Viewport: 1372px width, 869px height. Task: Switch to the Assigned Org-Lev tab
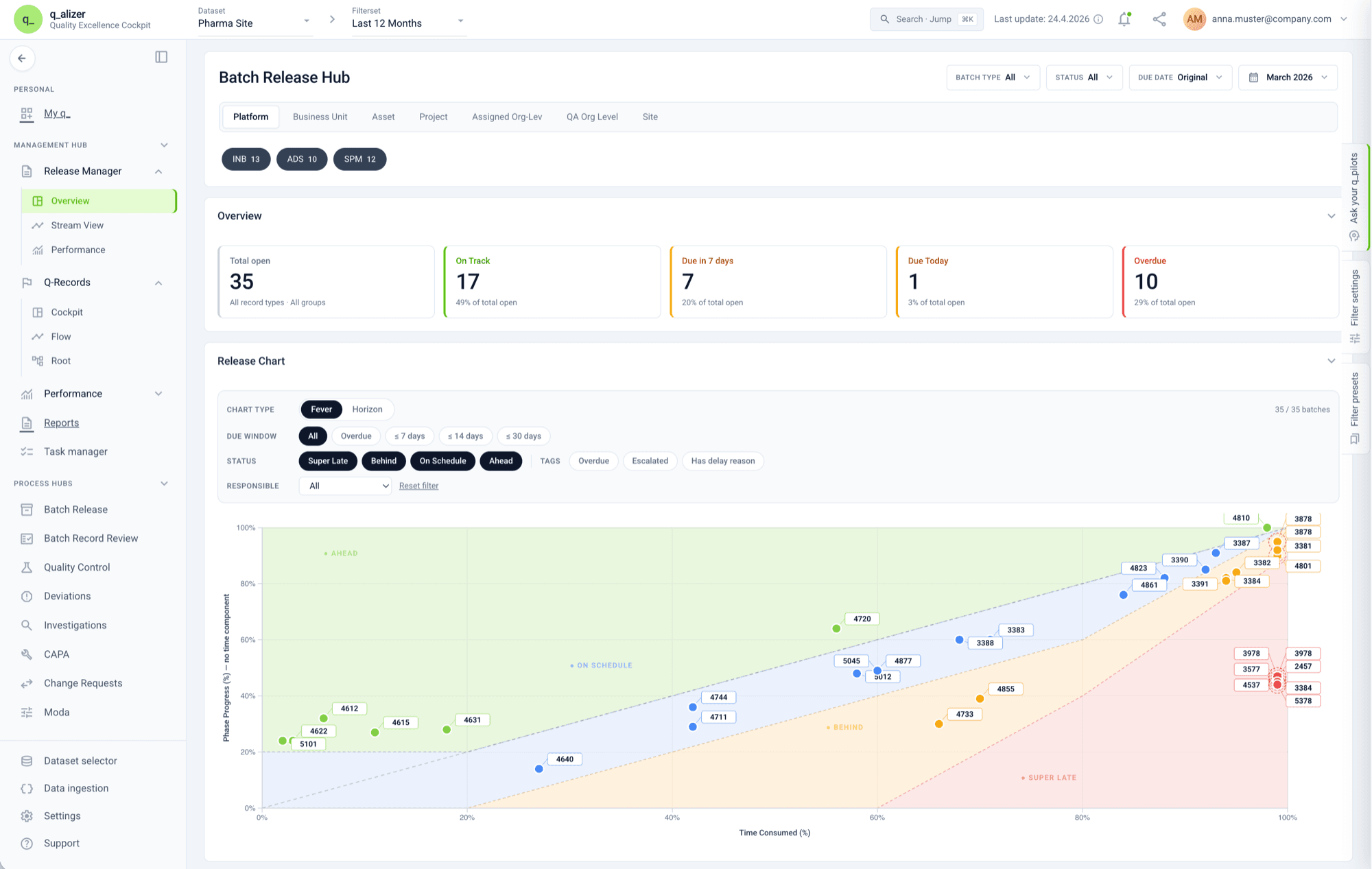(x=507, y=117)
